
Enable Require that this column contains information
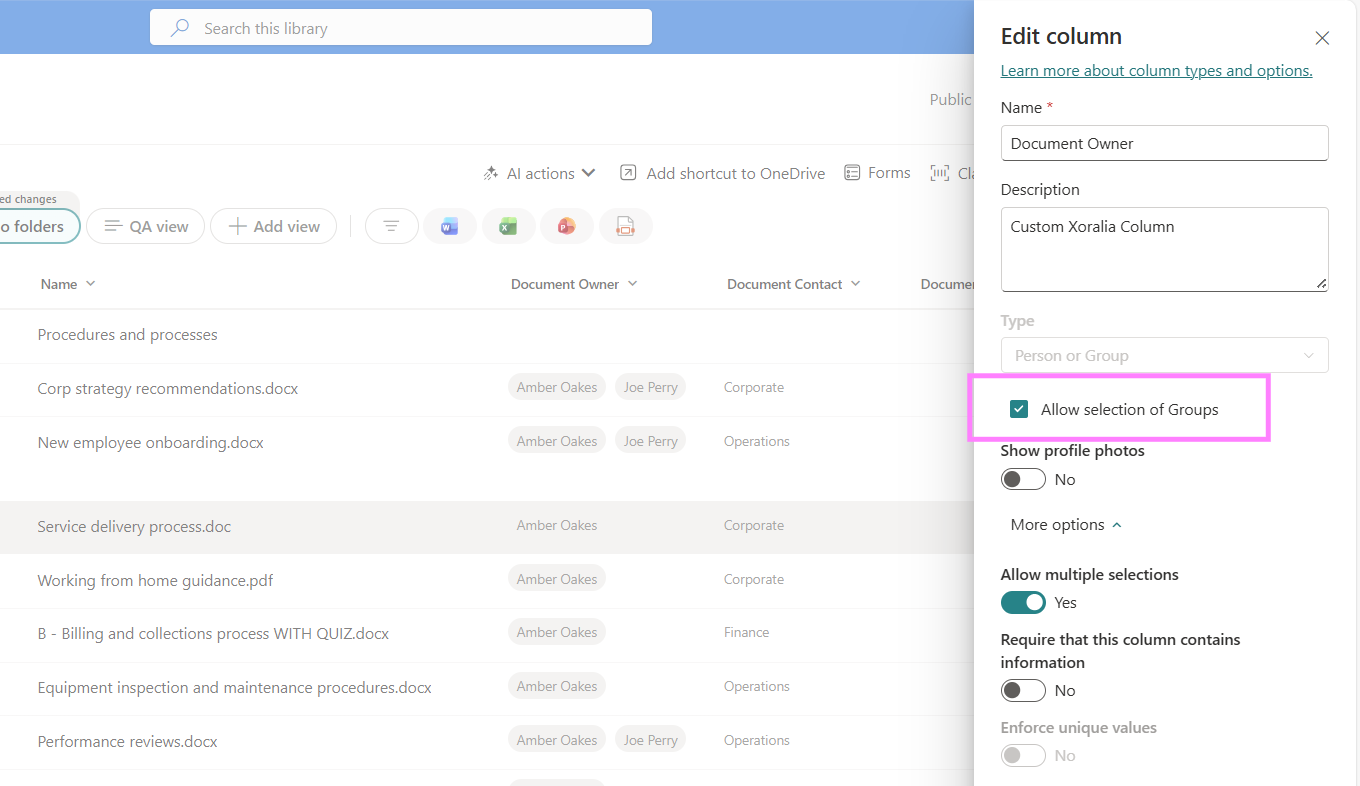pos(1023,691)
